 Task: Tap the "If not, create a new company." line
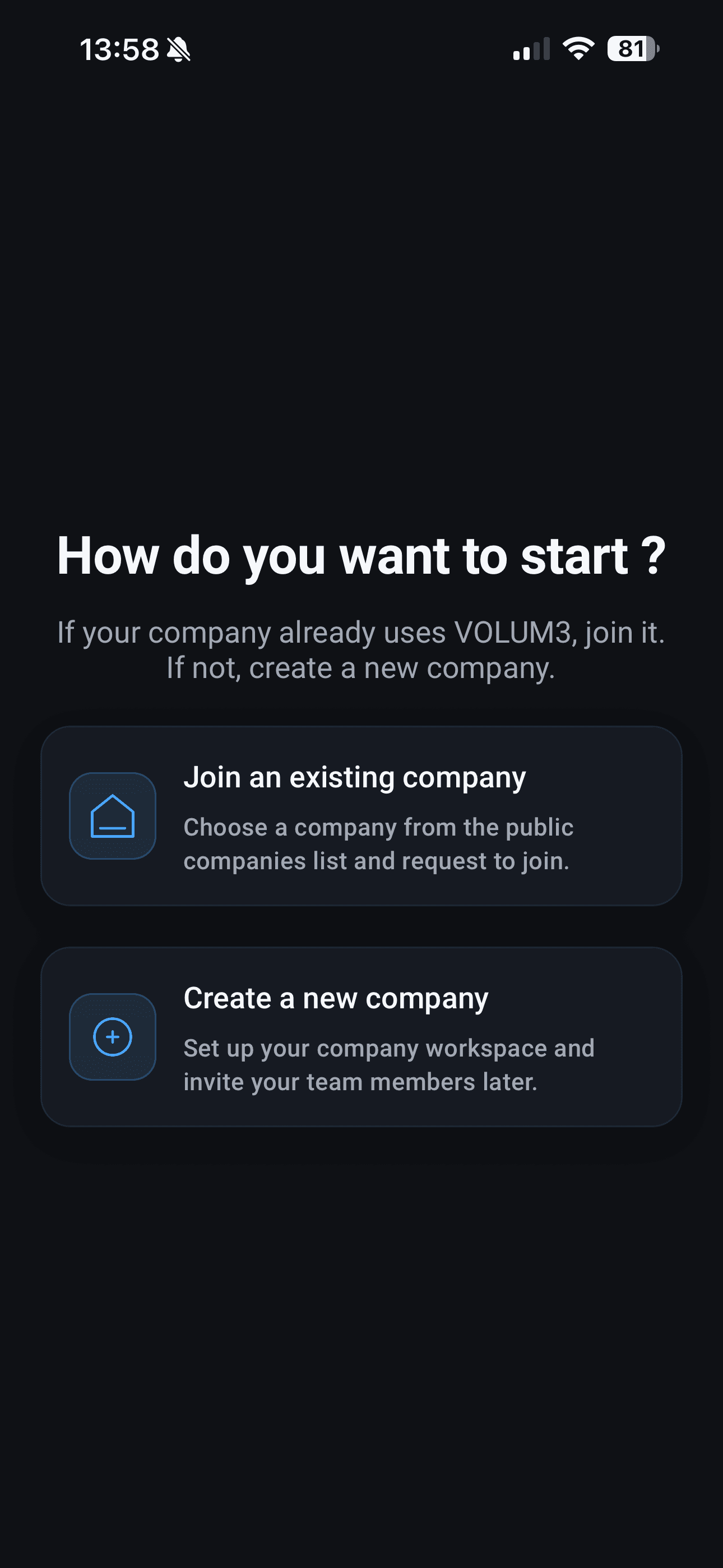[x=361, y=668]
